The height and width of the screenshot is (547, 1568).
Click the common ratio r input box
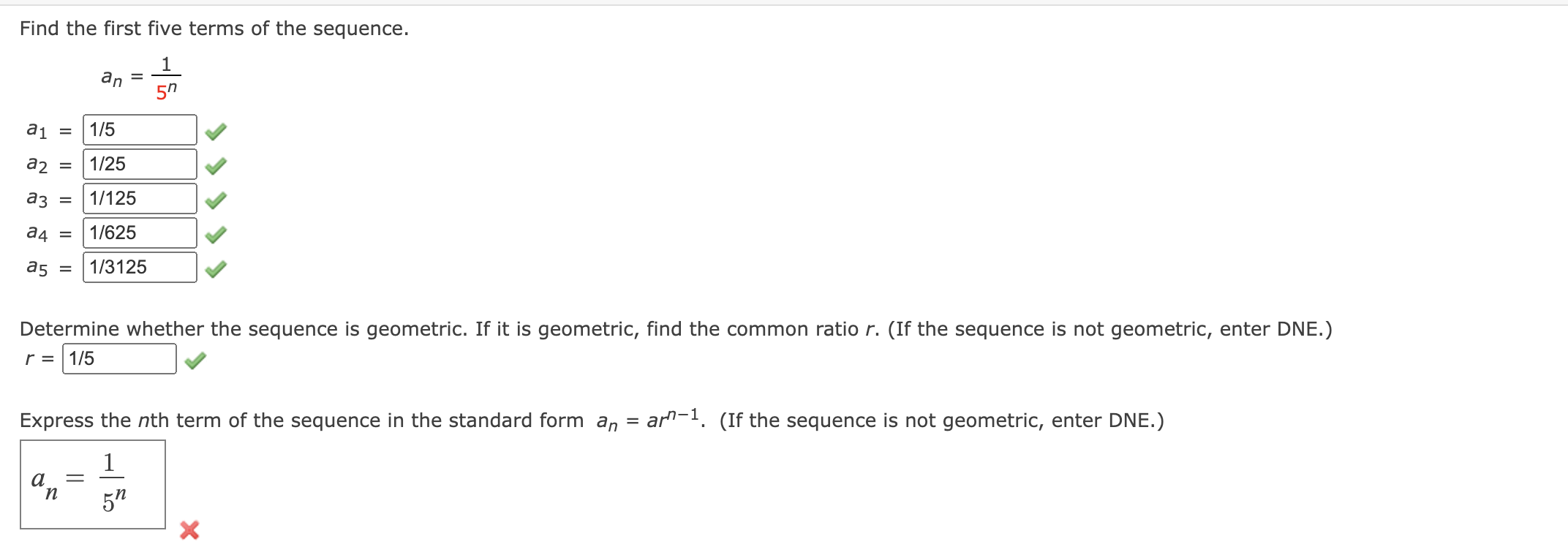pos(119,358)
